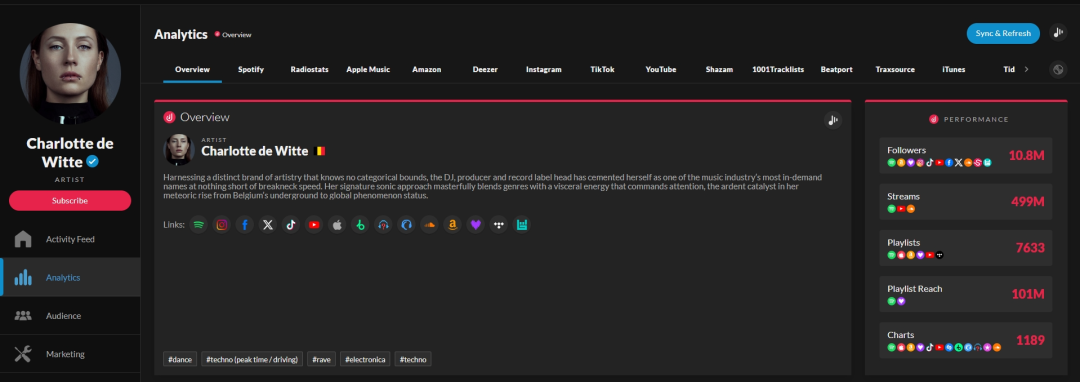Open the teal Bandsintown link icon
Screen dimensions: 1080x382
click(521, 224)
